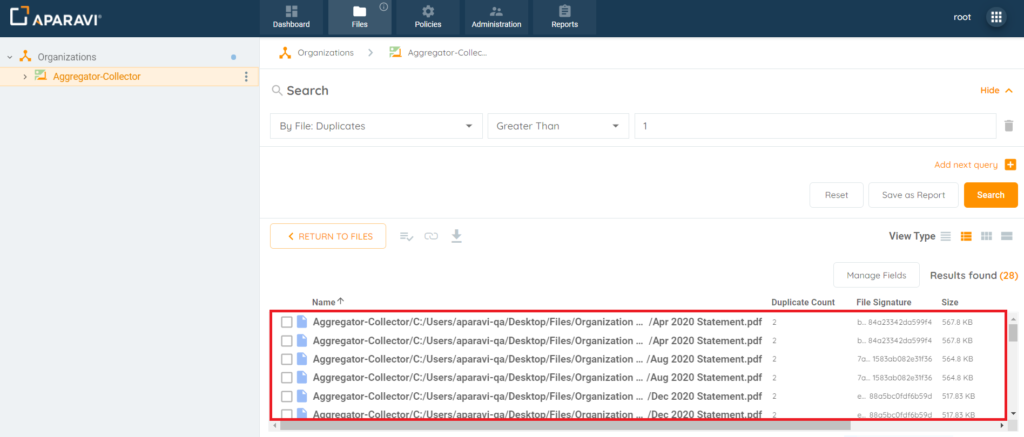This screenshot has height=437, width=1024.
Task: Click the link icon in results toolbar
Action: [431, 236]
